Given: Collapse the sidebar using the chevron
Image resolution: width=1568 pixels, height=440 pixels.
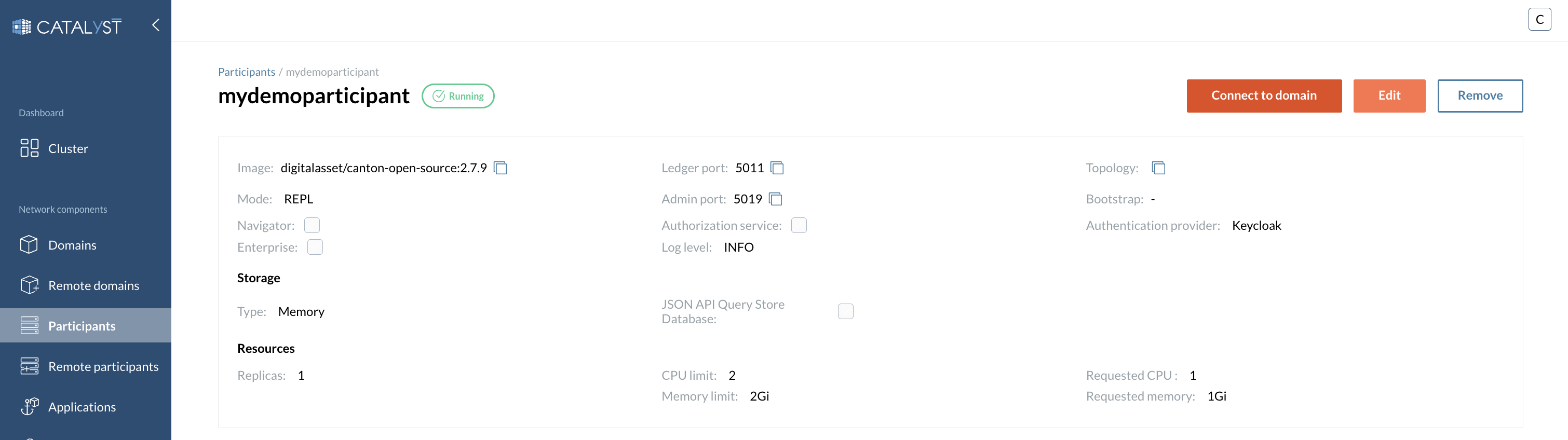Looking at the screenshot, I should [155, 25].
